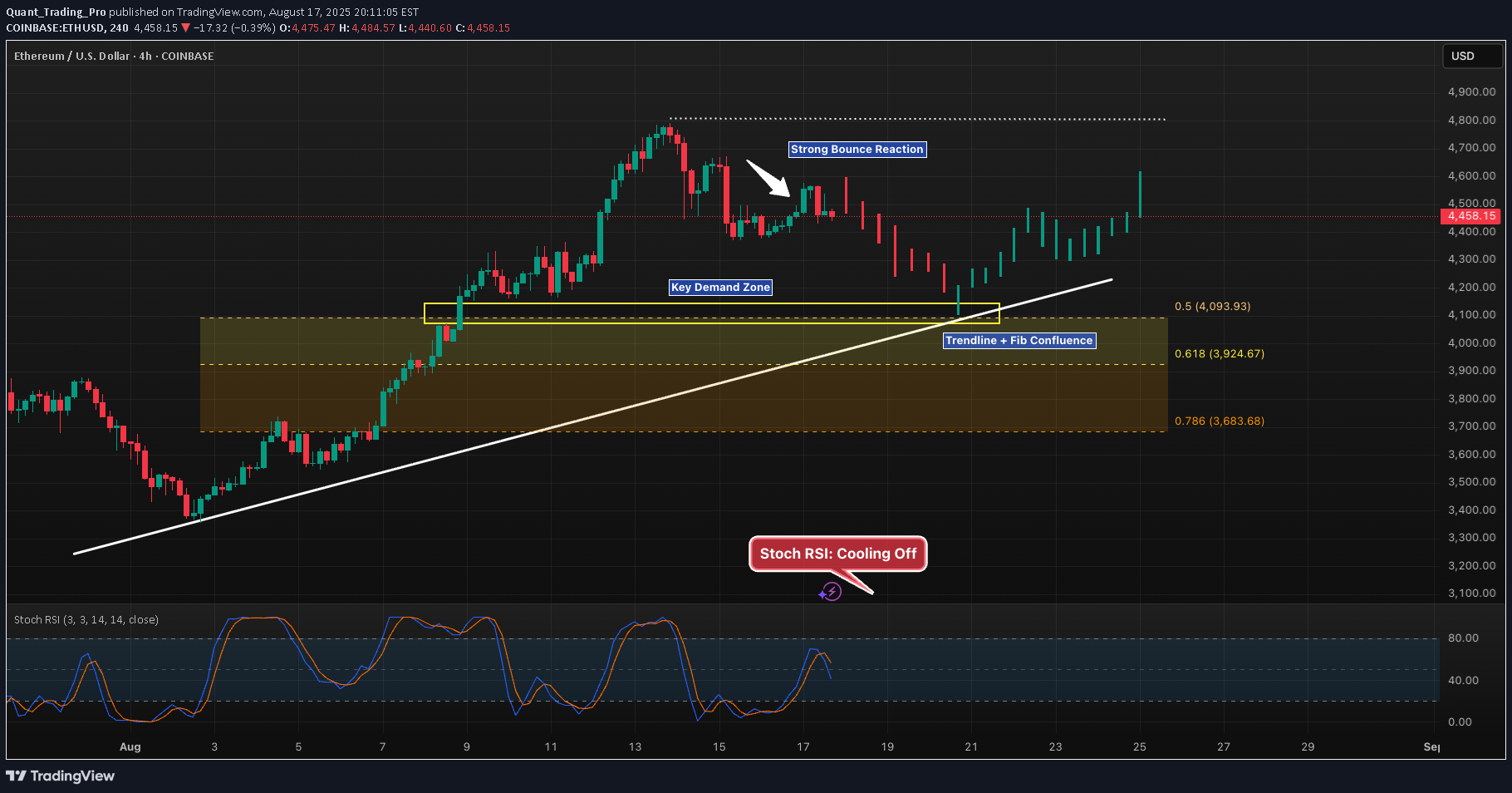Click the purple lightning bolt idea icon

tap(831, 592)
